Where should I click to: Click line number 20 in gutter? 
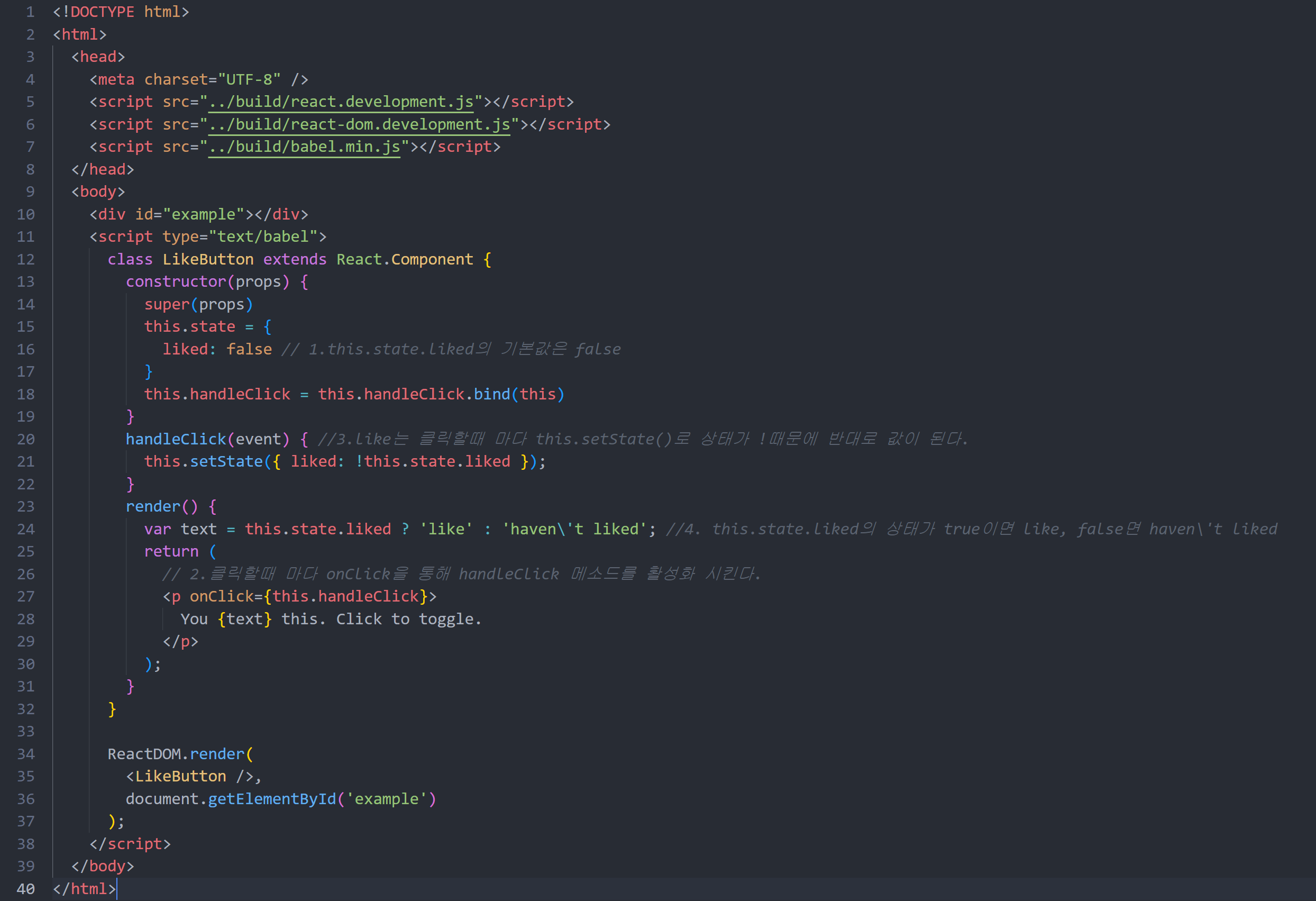[25, 440]
